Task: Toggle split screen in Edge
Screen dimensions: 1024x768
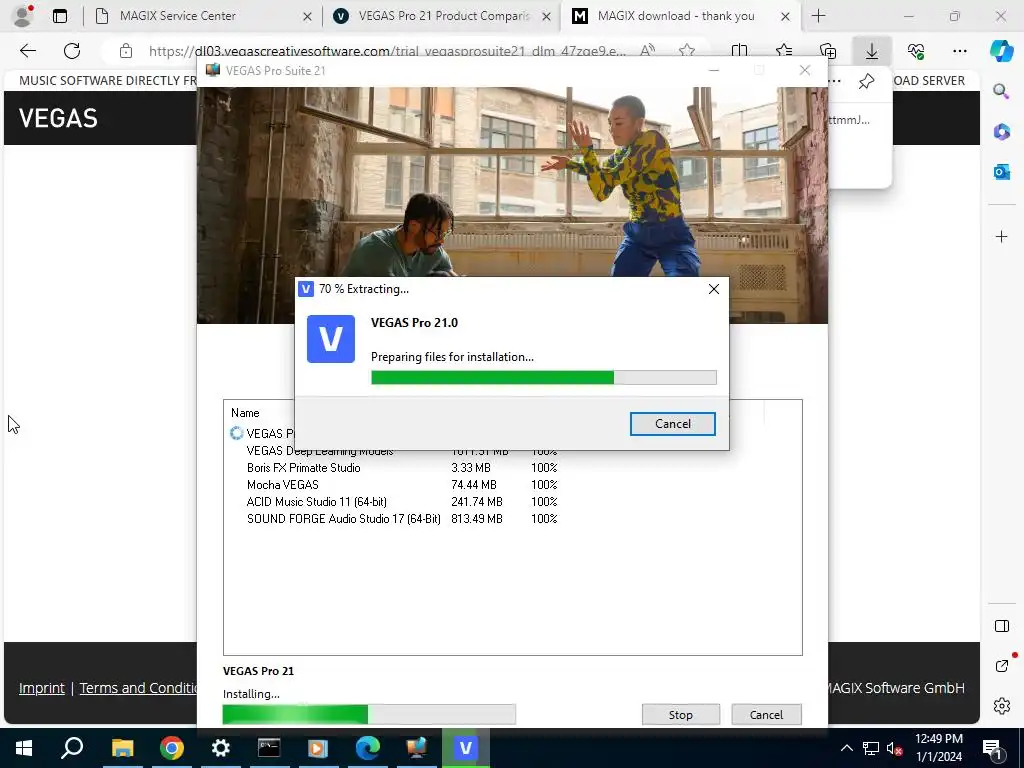Action: pos(739,51)
